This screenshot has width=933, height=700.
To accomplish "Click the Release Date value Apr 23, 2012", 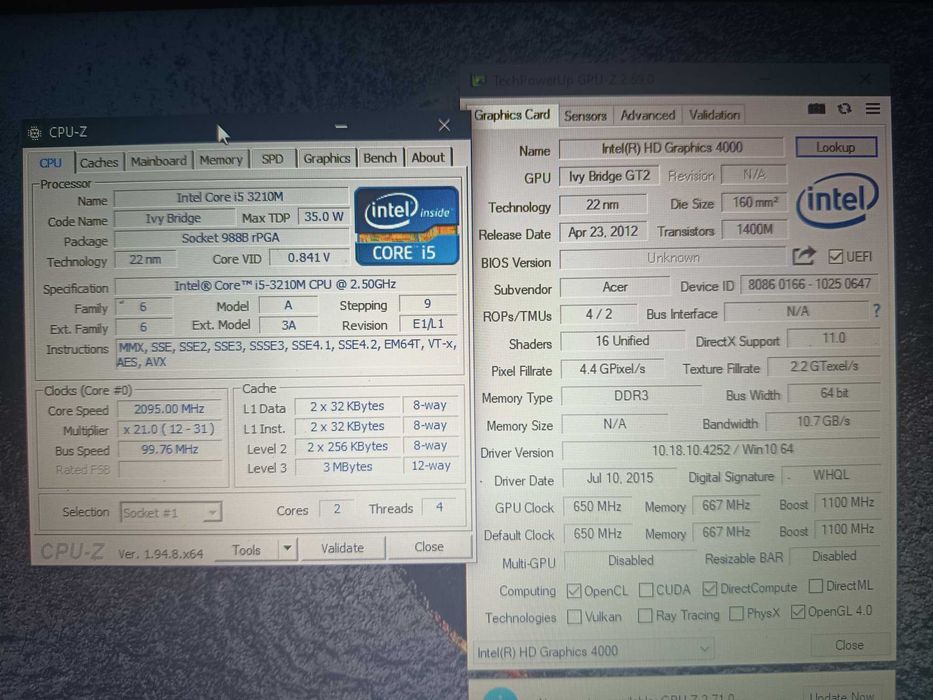I will point(603,232).
